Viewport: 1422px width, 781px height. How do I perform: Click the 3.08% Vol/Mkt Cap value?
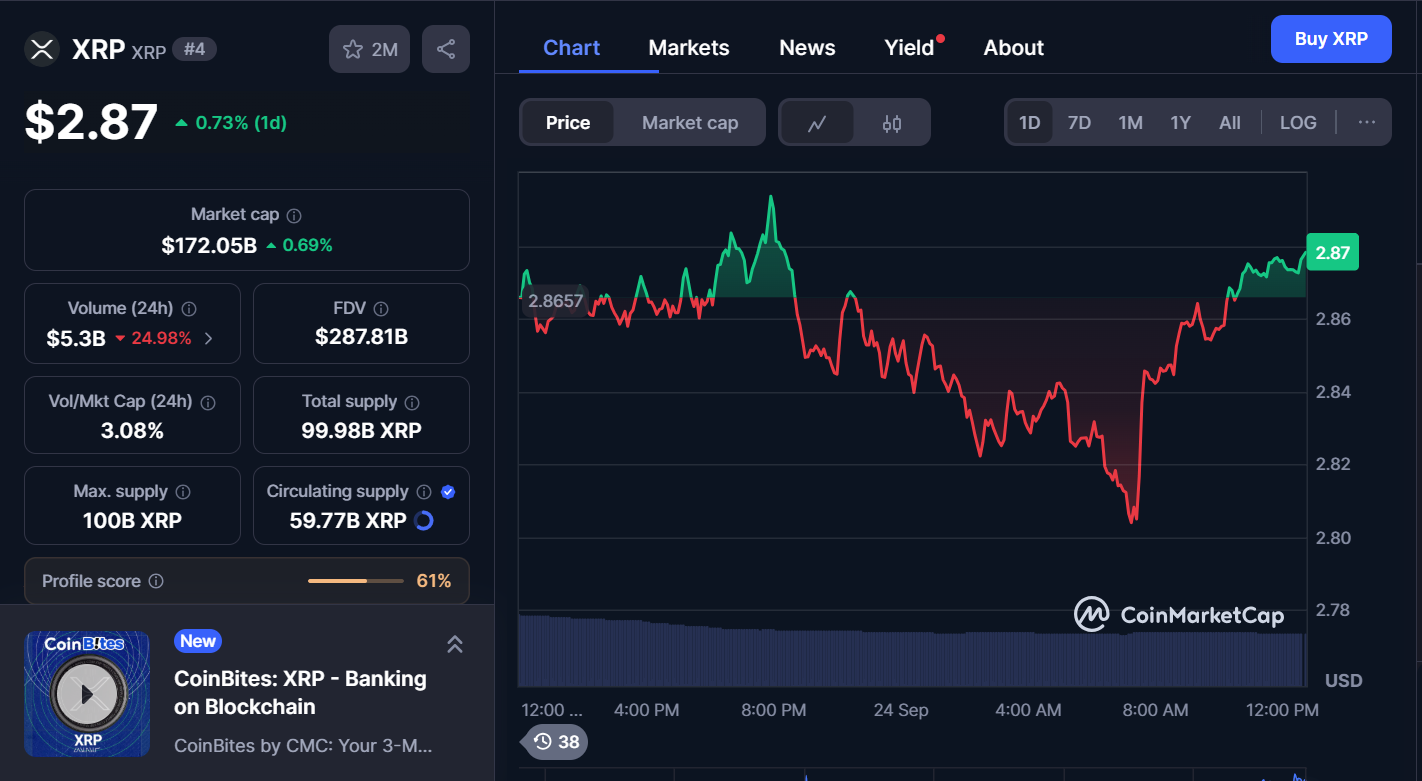click(132, 431)
